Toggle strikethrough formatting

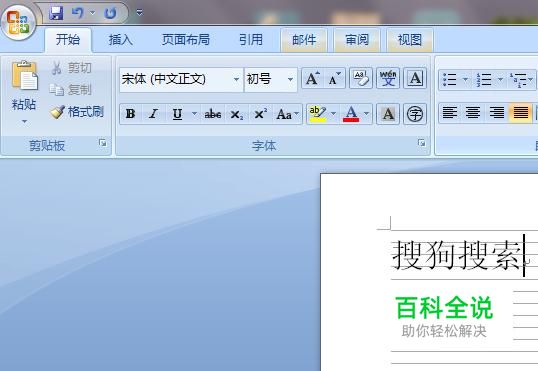pos(213,114)
